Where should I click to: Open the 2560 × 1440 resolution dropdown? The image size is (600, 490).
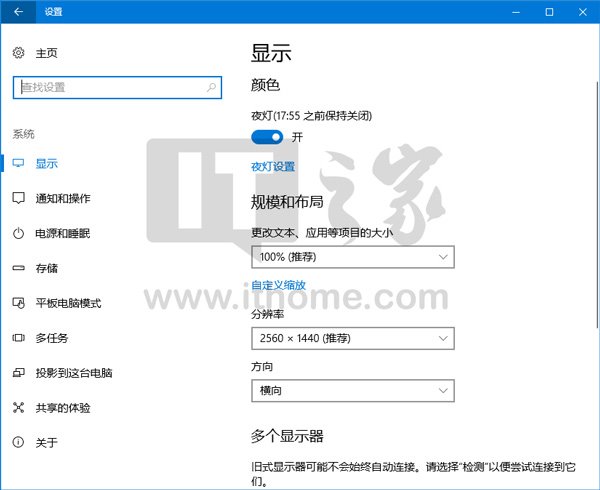[353, 339]
